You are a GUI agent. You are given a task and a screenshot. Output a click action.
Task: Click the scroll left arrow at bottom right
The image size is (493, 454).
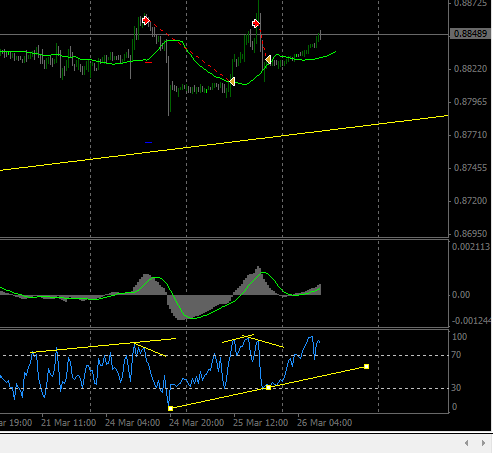[467, 443]
